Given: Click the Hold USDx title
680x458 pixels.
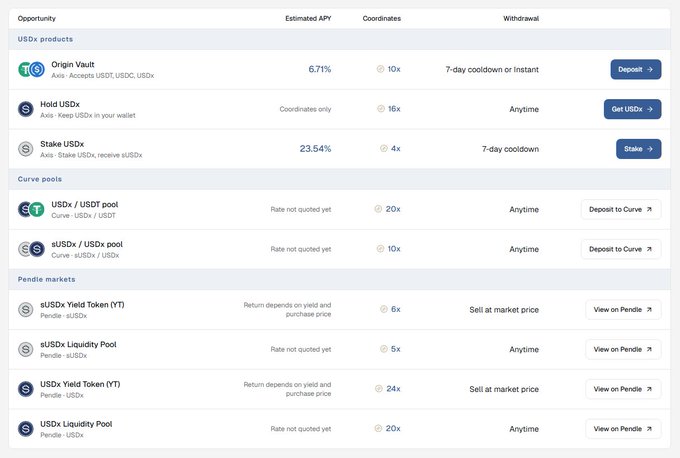Looking at the screenshot, I should [60, 105].
